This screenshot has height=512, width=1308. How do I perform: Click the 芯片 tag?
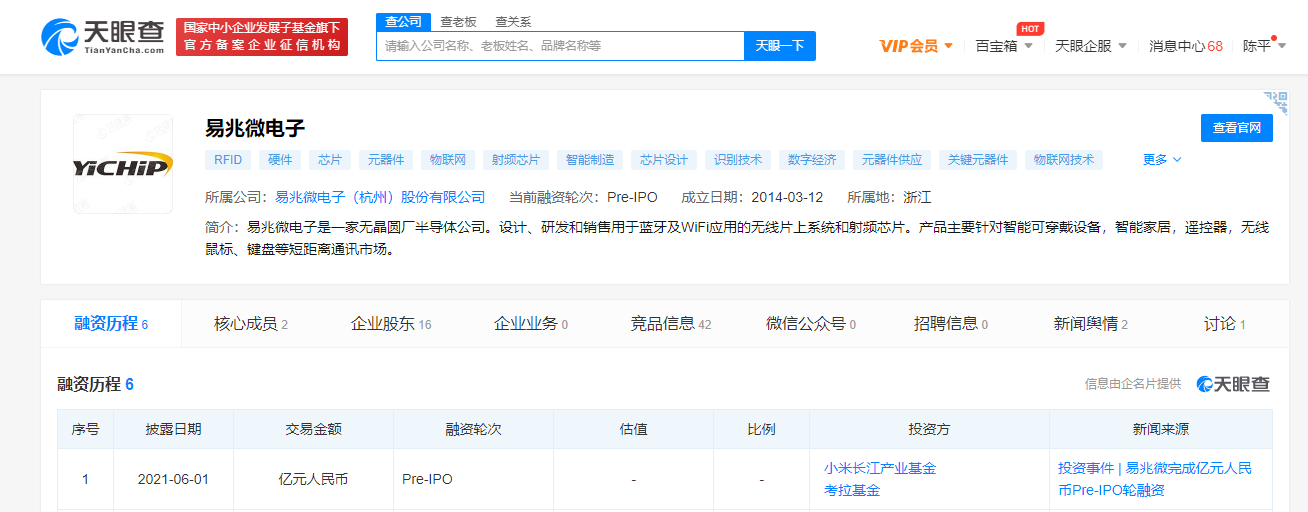tap(330, 160)
